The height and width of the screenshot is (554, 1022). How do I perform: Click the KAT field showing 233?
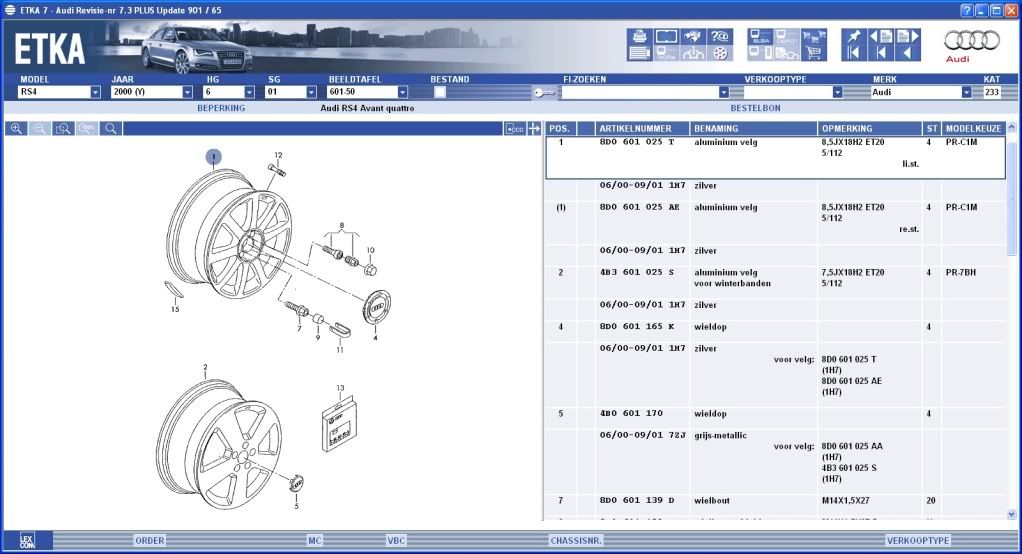pyautogui.click(x=991, y=92)
